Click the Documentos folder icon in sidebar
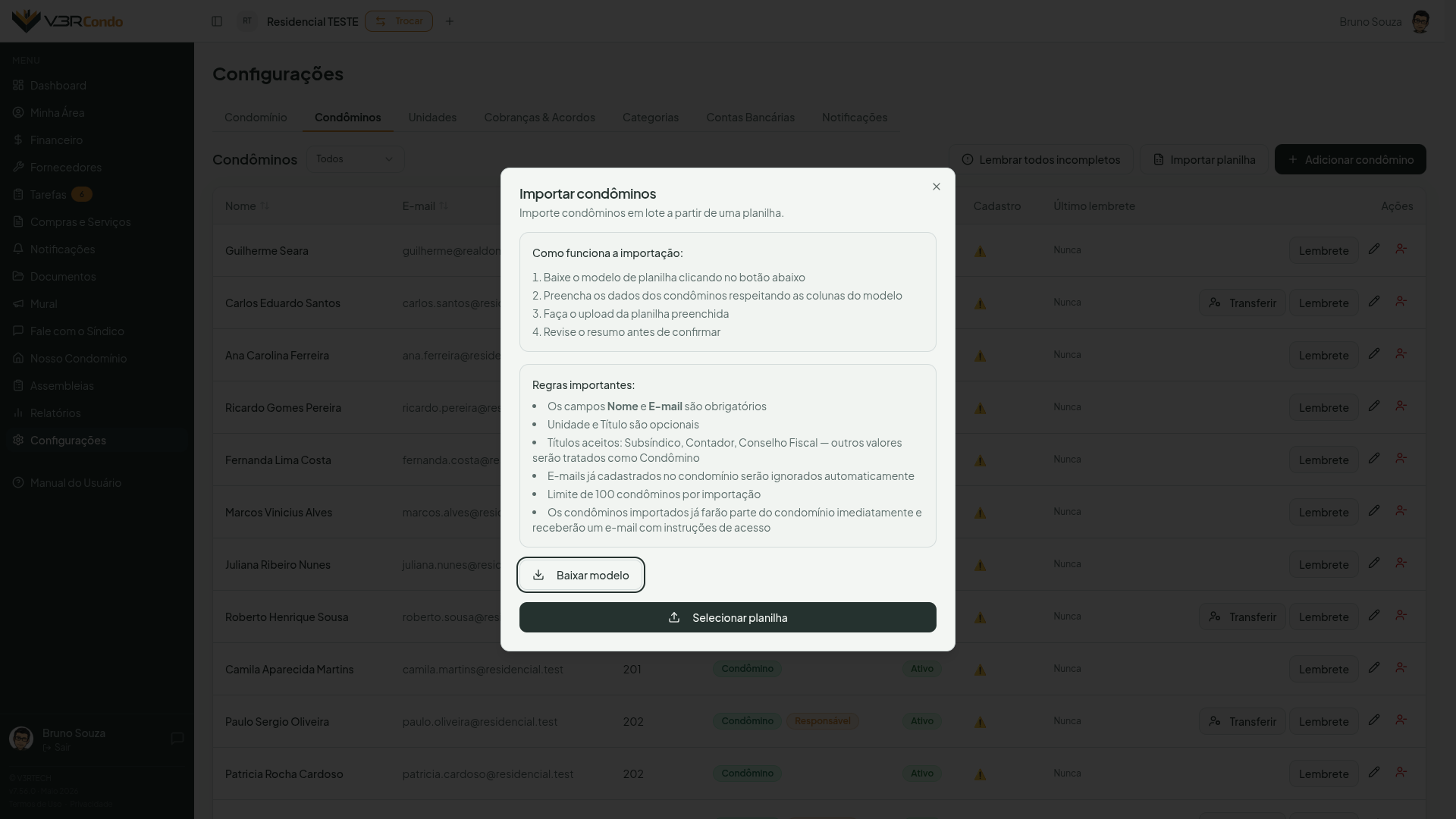 pyautogui.click(x=18, y=276)
